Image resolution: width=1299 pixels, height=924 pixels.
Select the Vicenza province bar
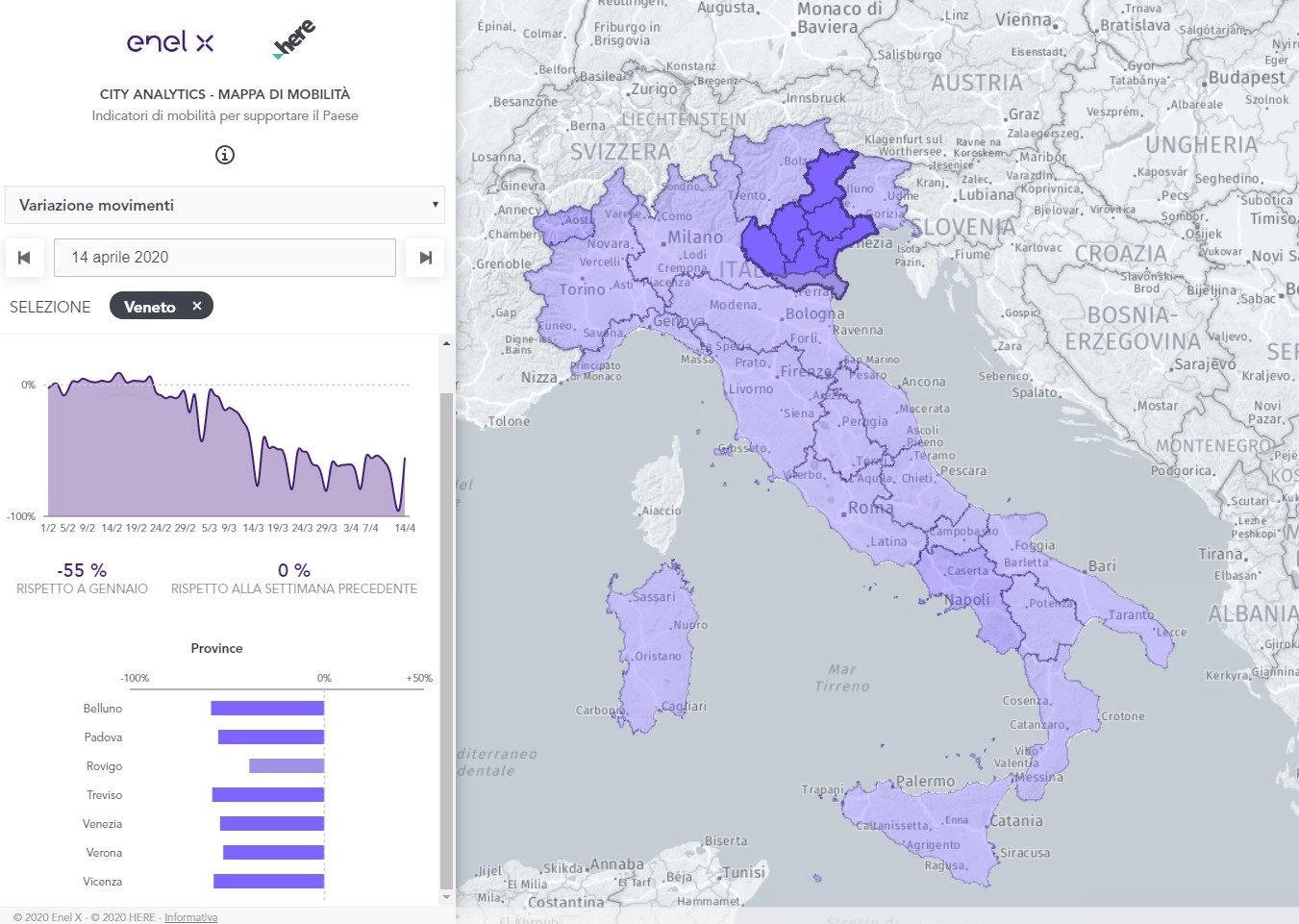point(268,882)
